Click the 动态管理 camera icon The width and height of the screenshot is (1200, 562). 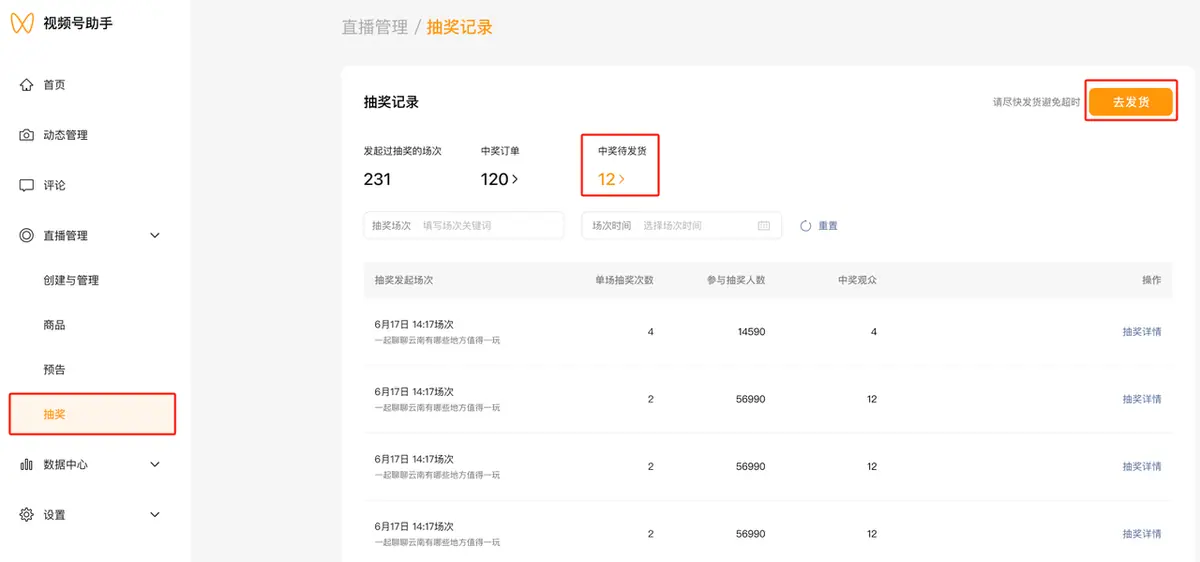point(27,135)
